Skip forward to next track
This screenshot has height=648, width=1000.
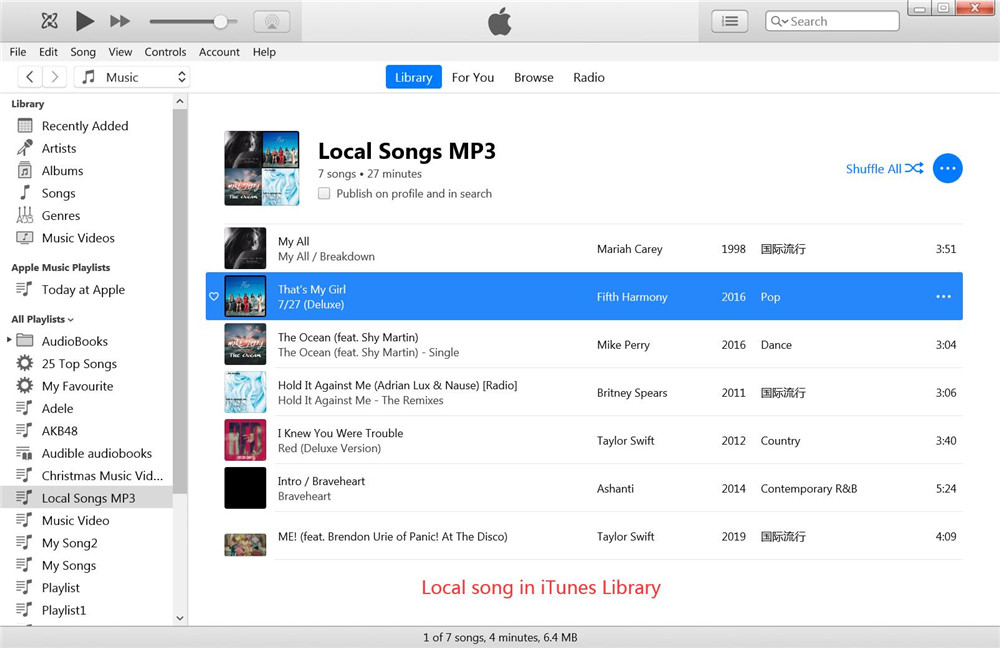click(x=119, y=21)
